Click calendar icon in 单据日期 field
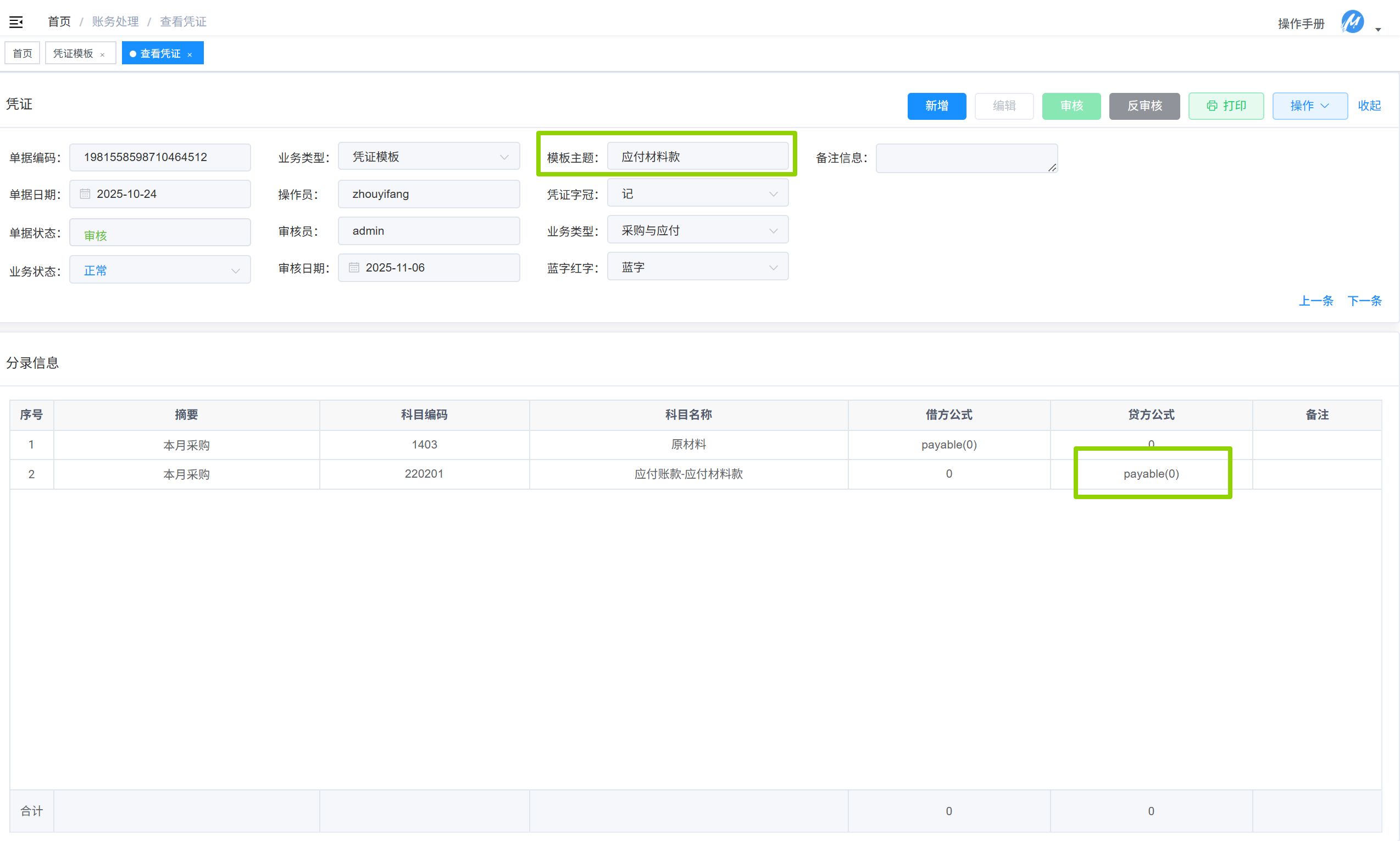 point(85,194)
